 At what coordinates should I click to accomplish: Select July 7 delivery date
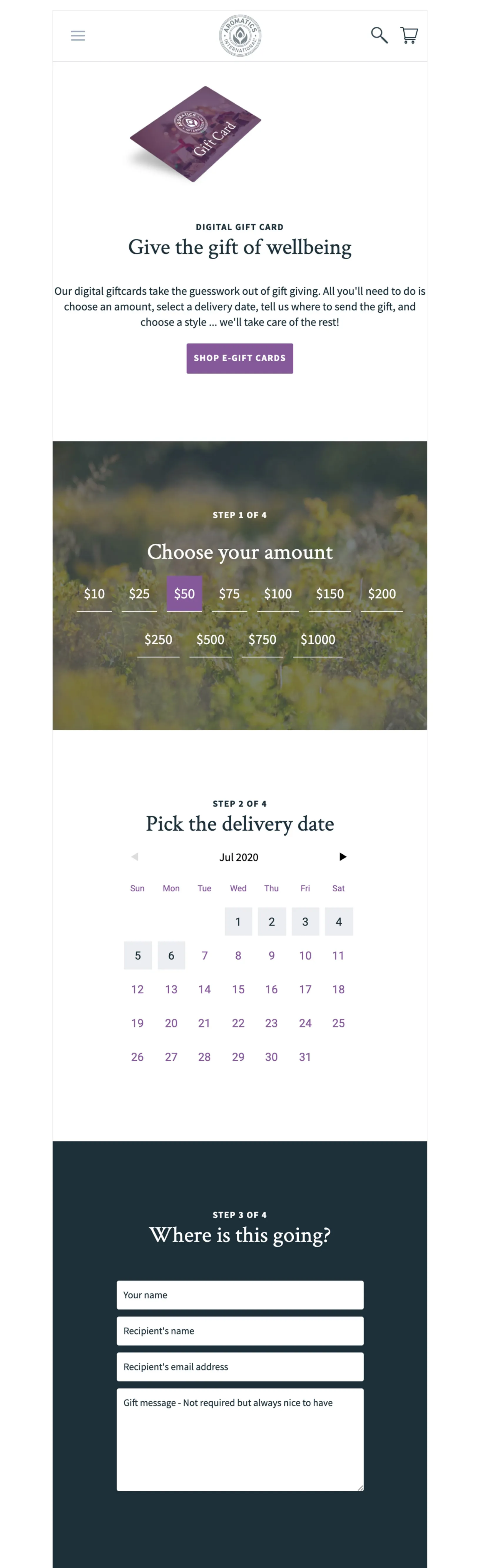[x=205, y=956]
